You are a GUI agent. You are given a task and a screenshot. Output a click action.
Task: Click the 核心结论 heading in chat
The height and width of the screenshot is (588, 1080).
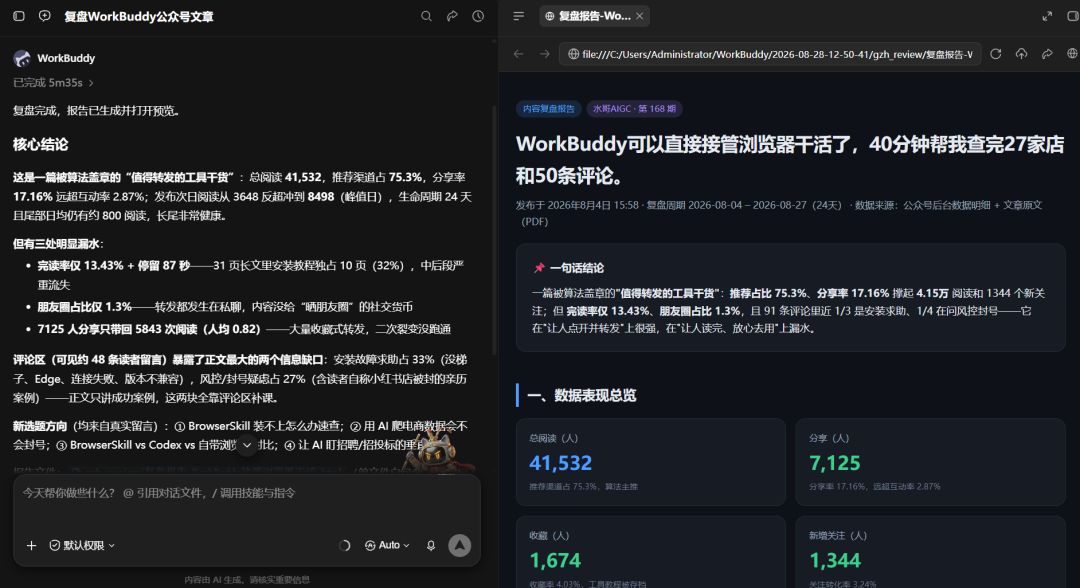click(x=41, y=145)
